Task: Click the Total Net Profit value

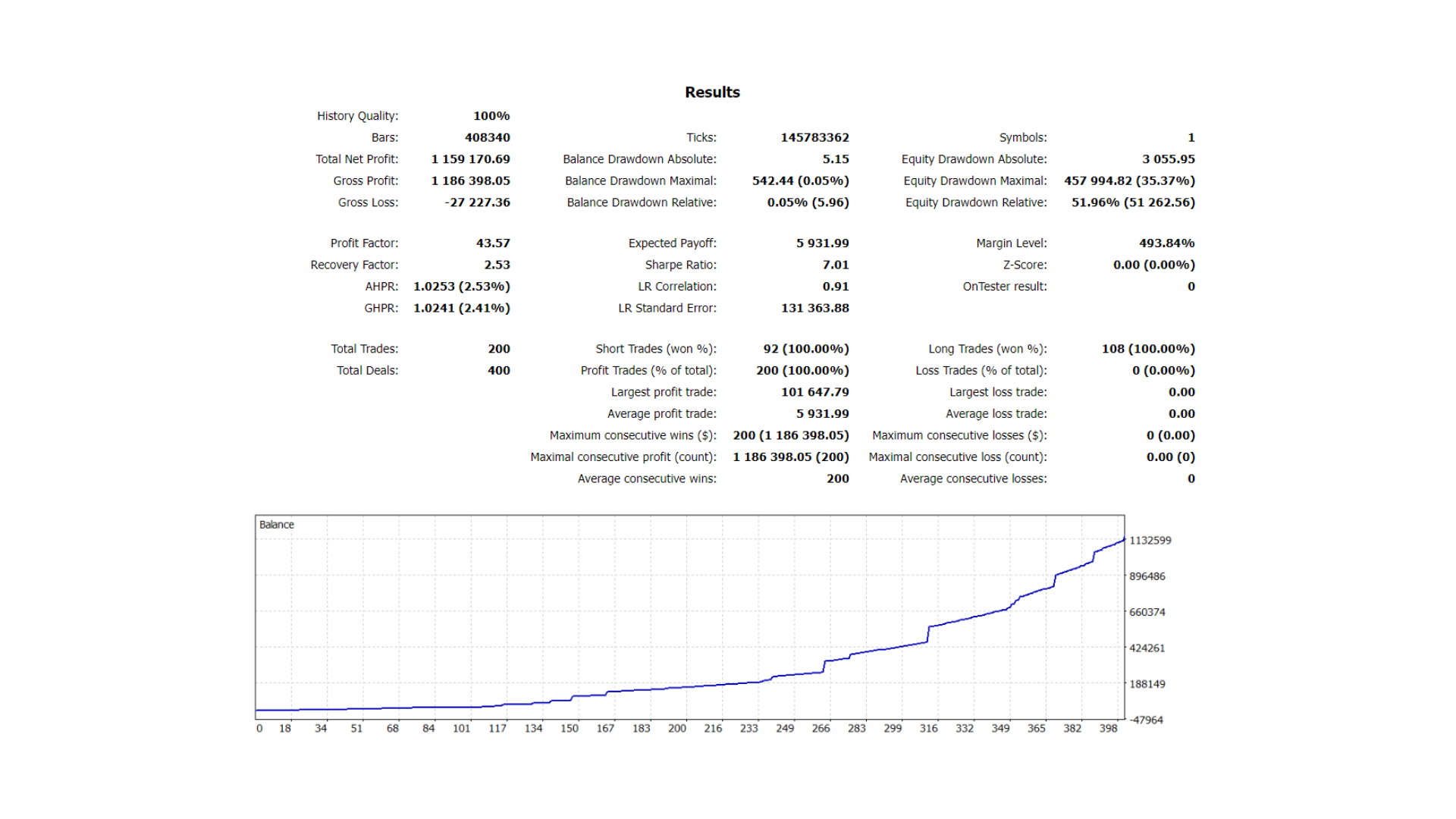Action: pyautogui.click(x=470, y=159)
